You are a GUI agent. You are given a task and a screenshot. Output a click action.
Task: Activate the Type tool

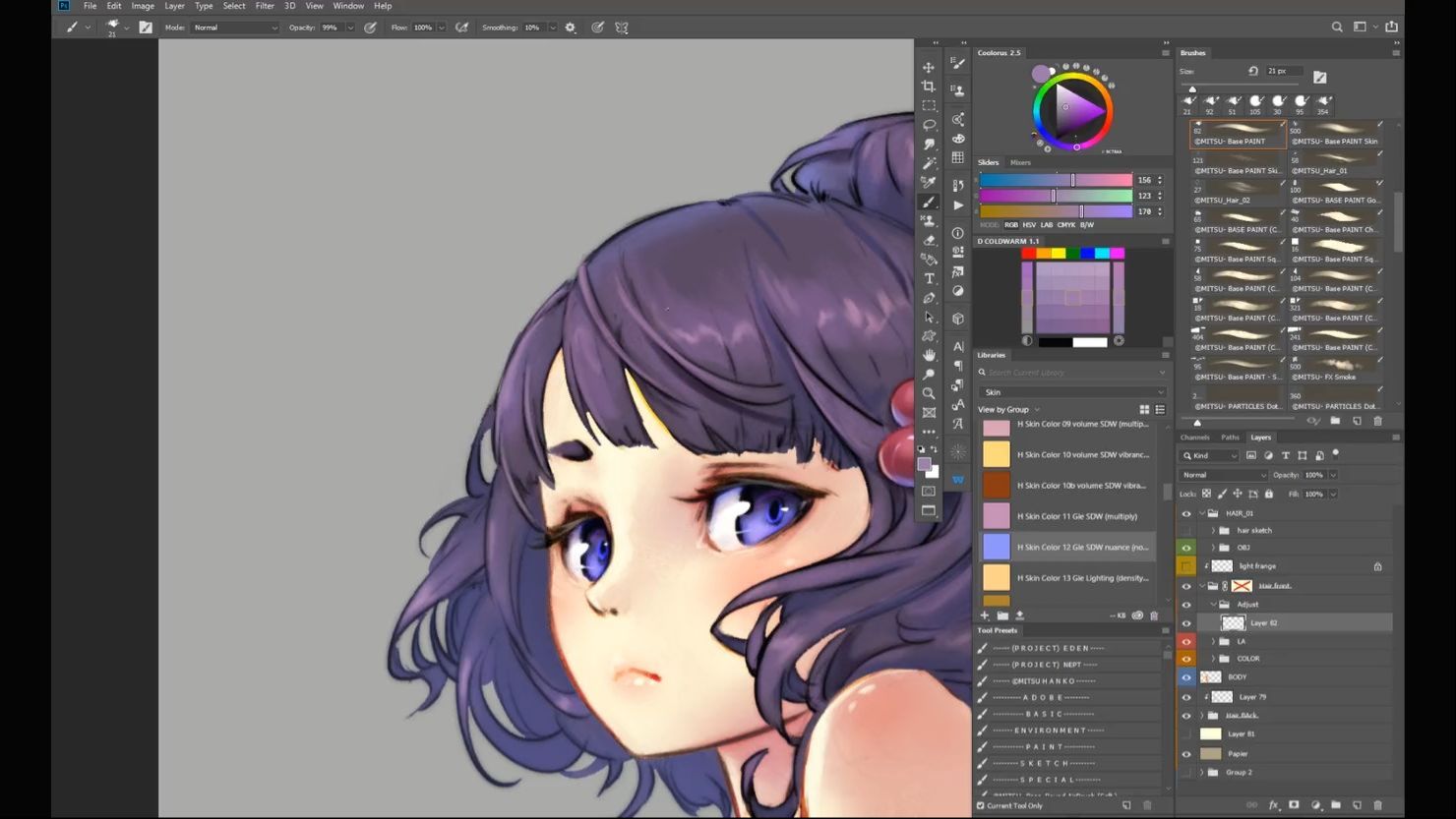pyautogui.click(x=928, y=279)
